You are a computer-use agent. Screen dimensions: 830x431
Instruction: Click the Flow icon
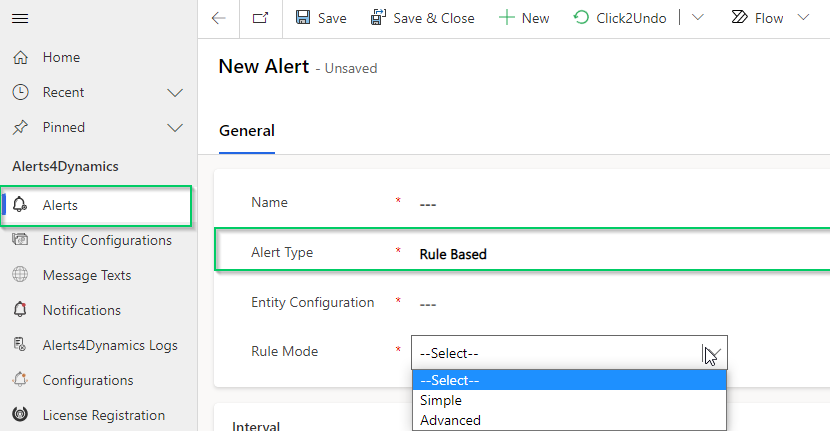pos(739,17)
